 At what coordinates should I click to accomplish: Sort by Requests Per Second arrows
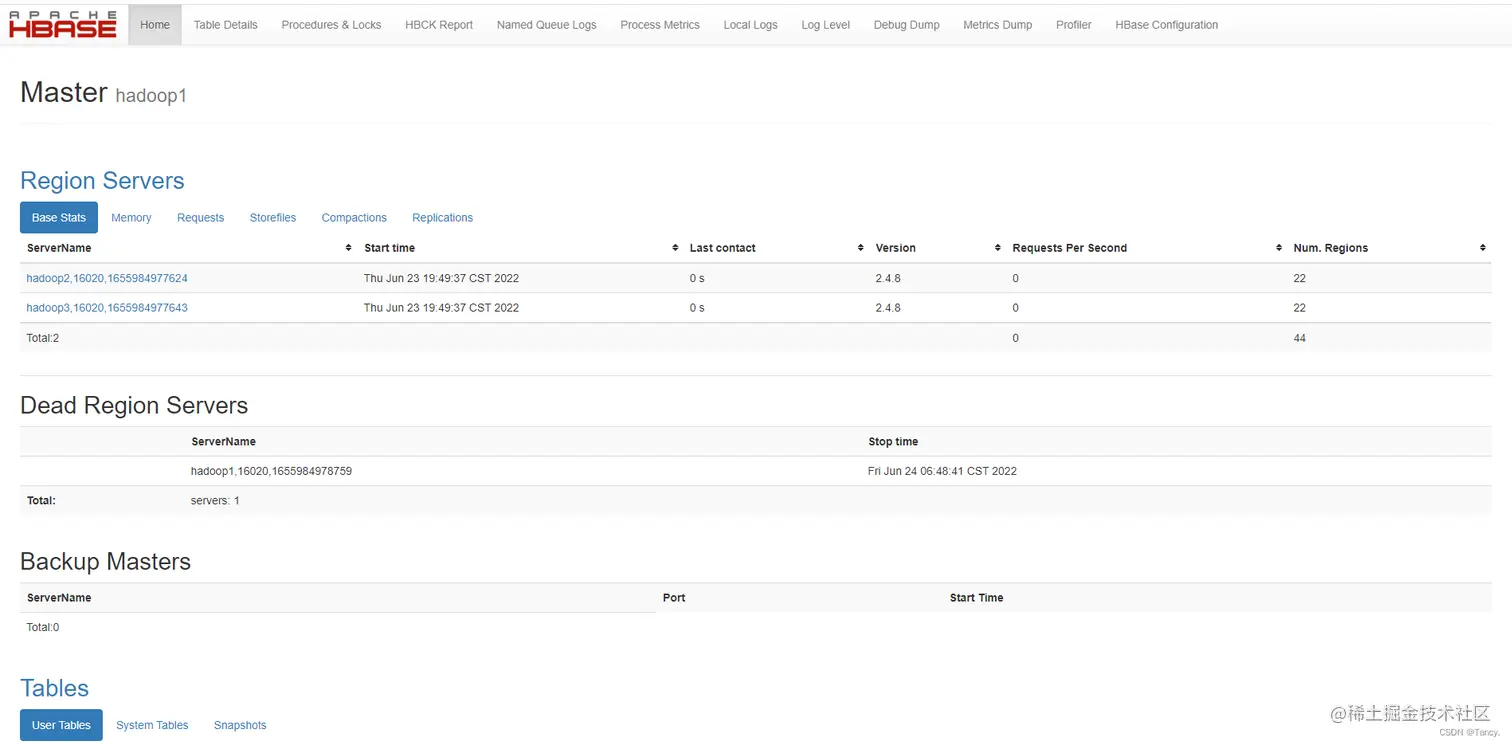(x=1279, y=248)
